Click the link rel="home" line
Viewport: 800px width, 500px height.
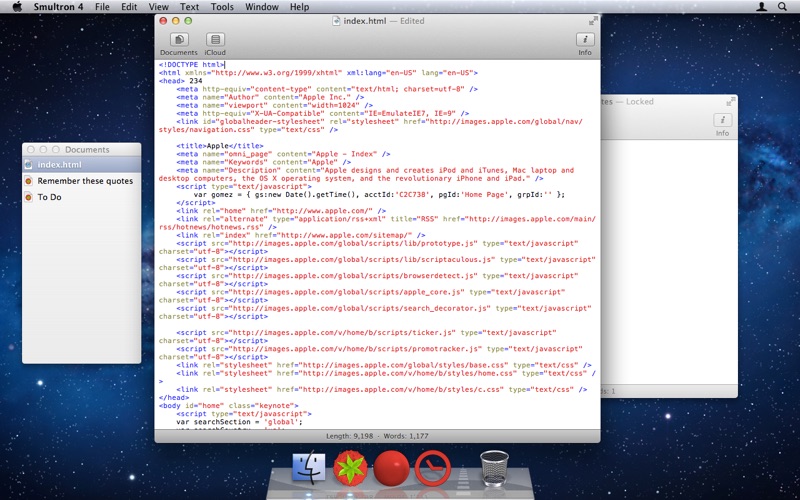(x=281, y=211)
